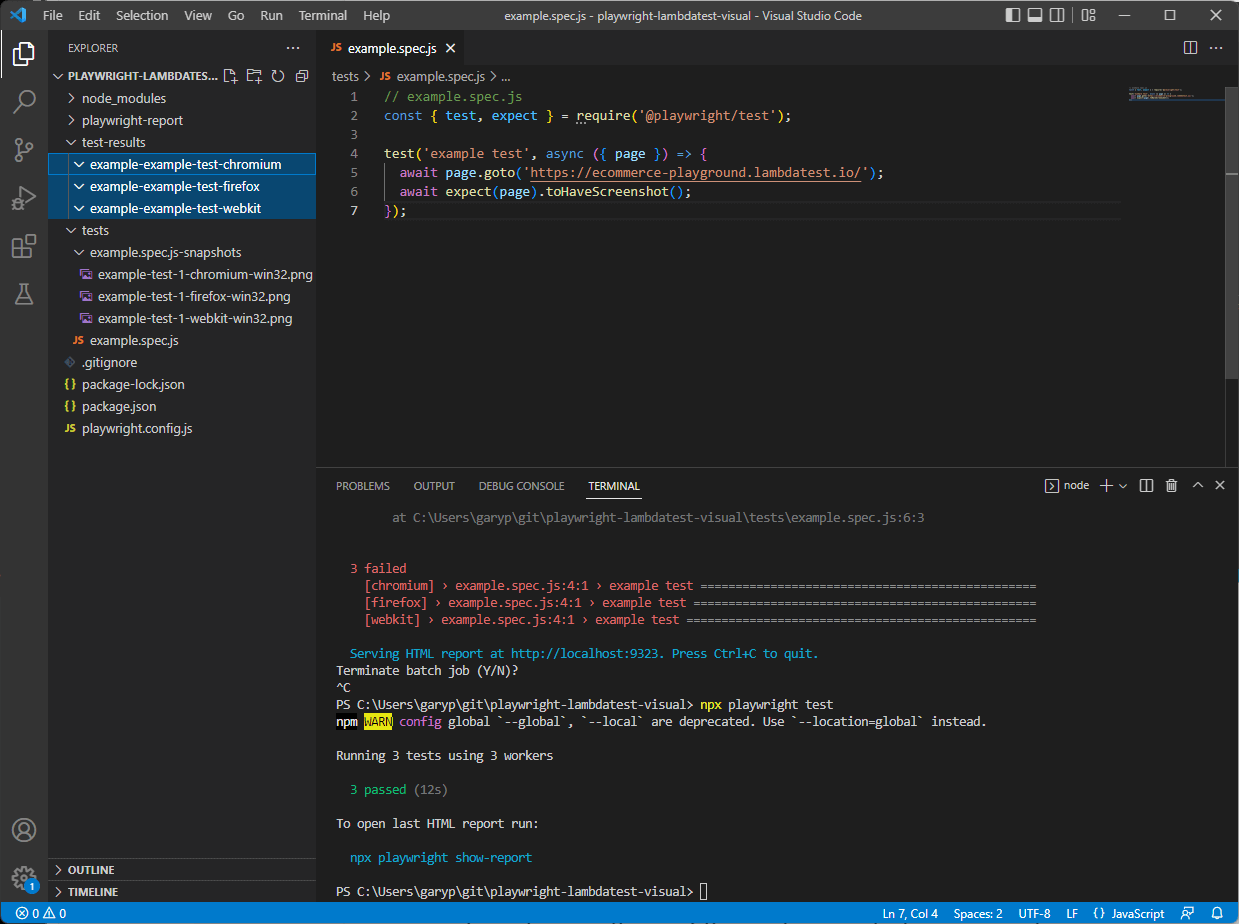Open the Testing flask icon view
Screen dimensions: 1239x924
24,294
